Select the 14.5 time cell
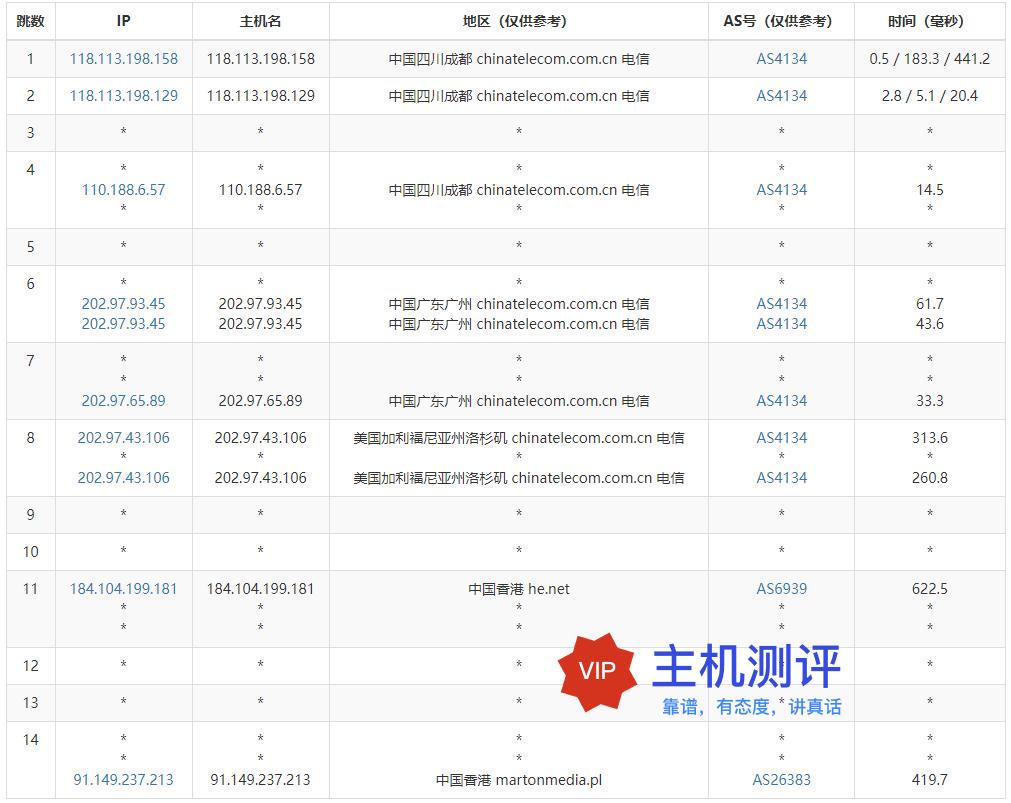 pyautogui.click(x=930, y=190)
